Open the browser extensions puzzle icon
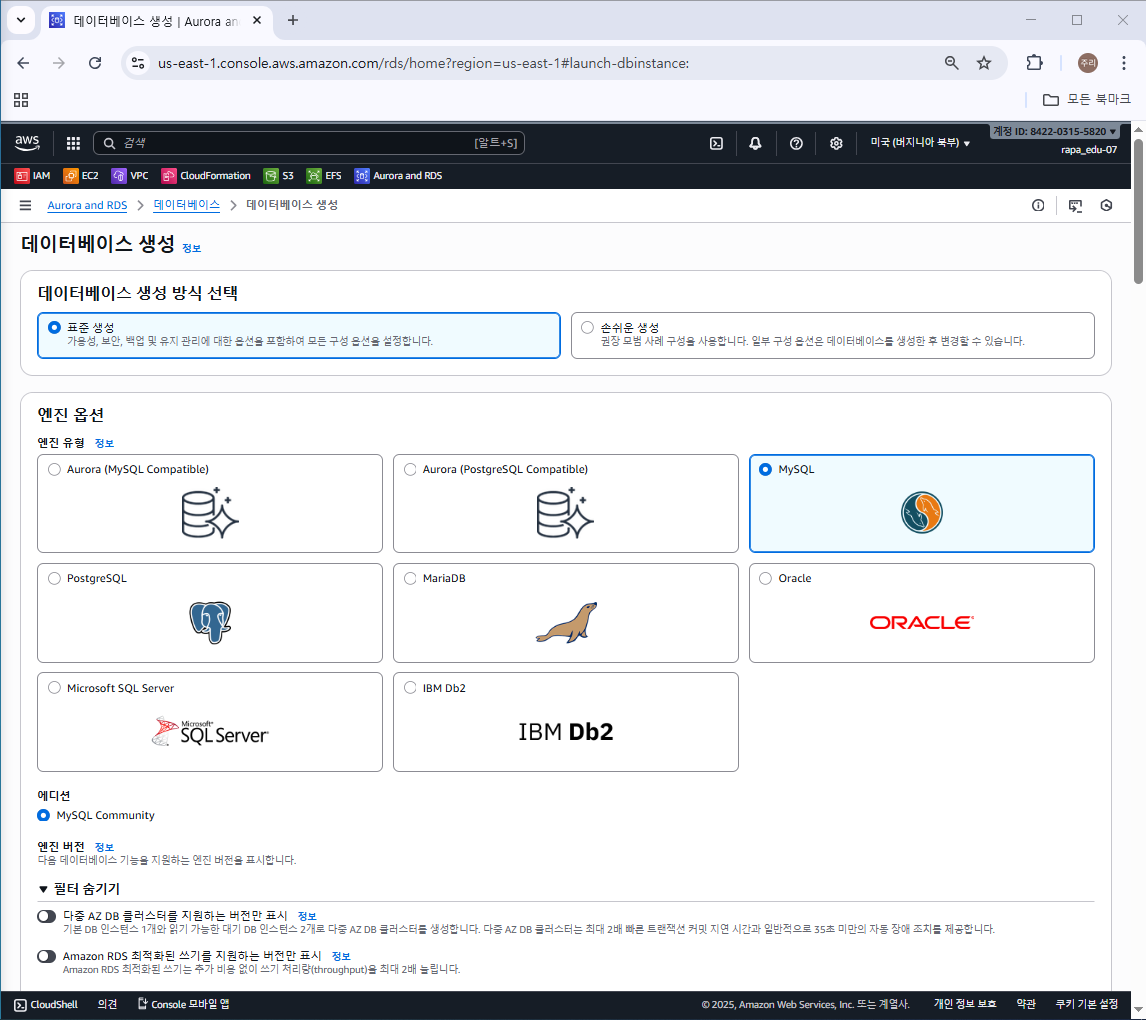Image resolution: width=1147 pixels, height=1020 pixels. coord(1034,63)
